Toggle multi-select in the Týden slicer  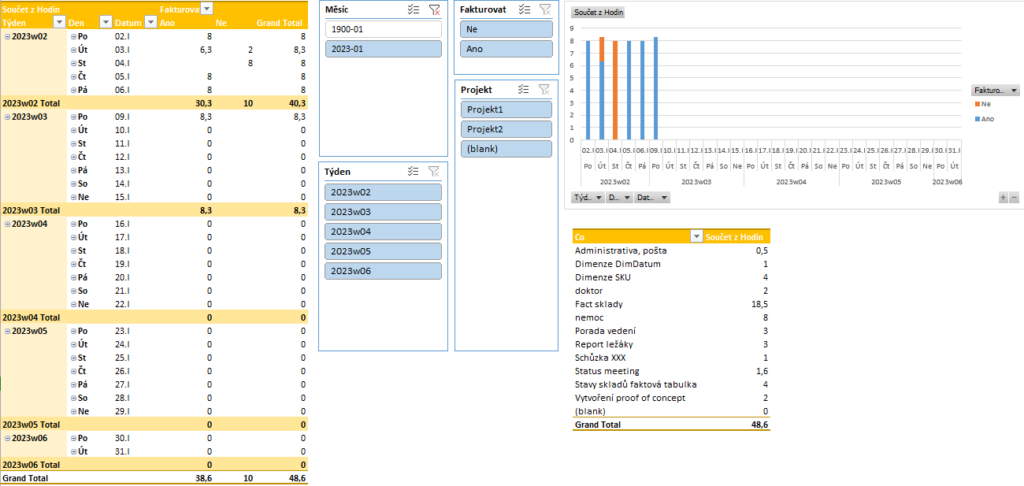[x=414, y=171]
